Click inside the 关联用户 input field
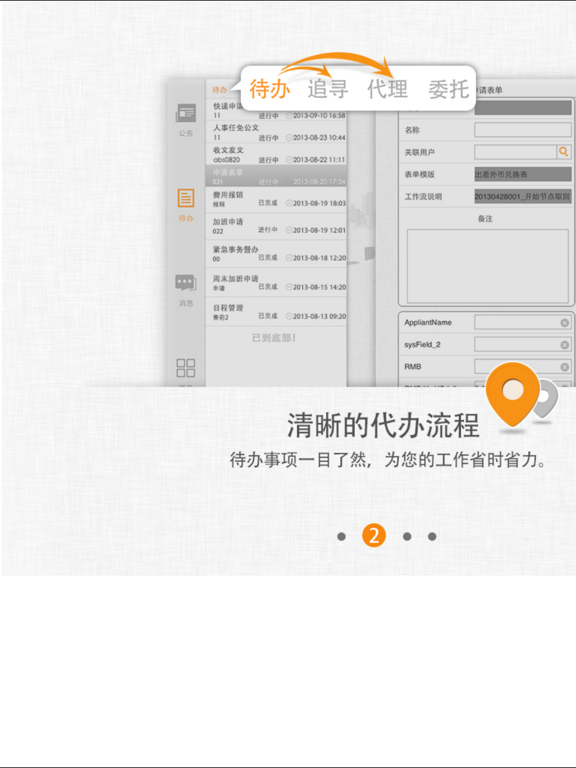This screenshot has height=768, width=576. 515,152
